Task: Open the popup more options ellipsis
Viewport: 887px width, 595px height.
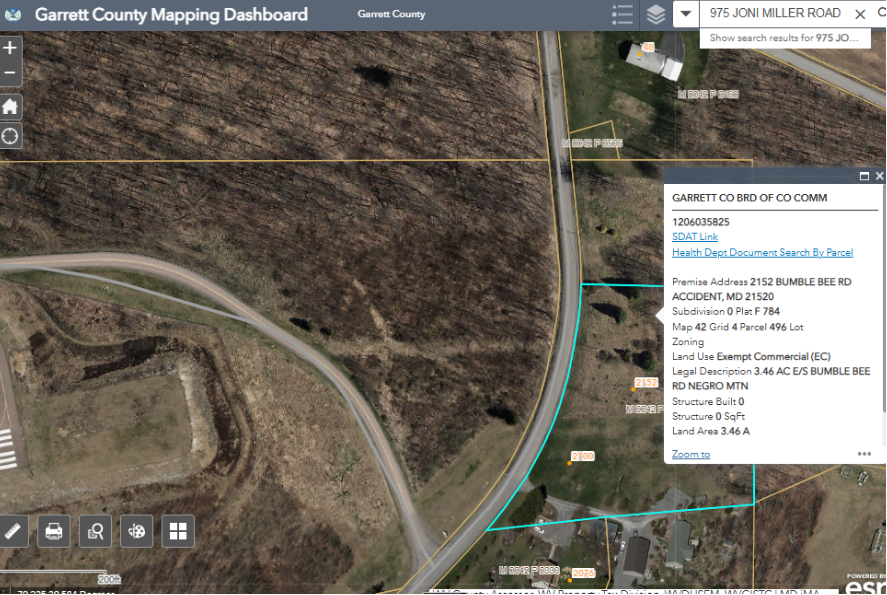Action: tap(864, 454)
